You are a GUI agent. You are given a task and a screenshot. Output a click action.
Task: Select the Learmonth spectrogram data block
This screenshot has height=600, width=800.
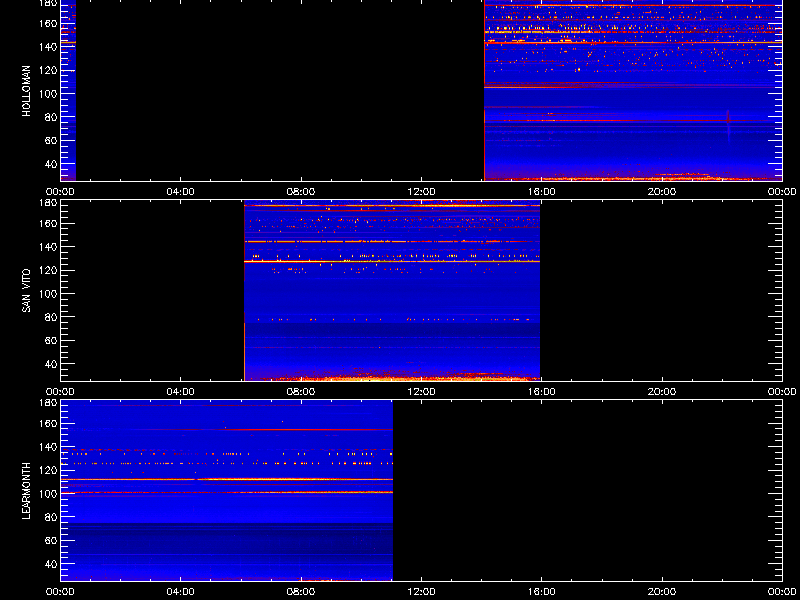227,491
